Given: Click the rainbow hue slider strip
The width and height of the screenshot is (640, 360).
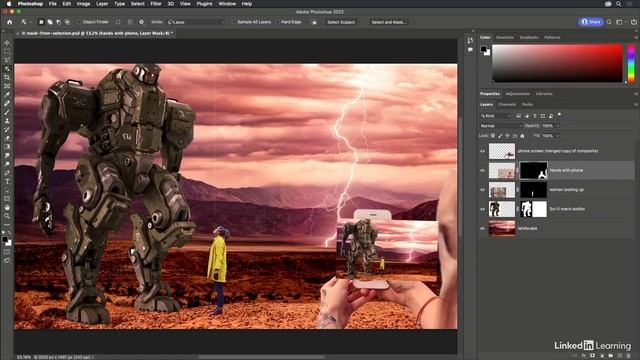Looking at the screenshot, I should [631, 63].
